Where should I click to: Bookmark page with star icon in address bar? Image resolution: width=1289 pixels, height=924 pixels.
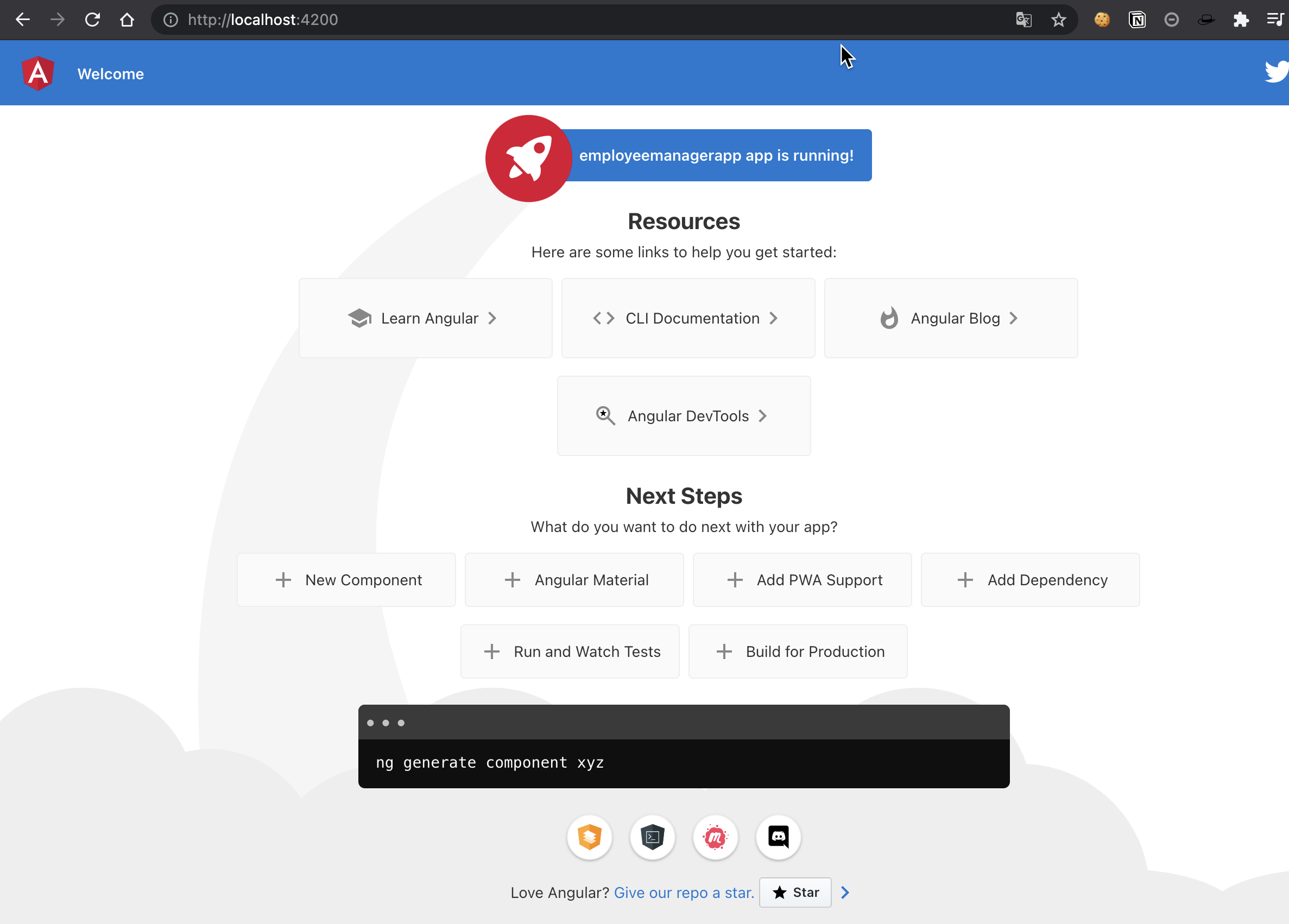click(1058, 20)
